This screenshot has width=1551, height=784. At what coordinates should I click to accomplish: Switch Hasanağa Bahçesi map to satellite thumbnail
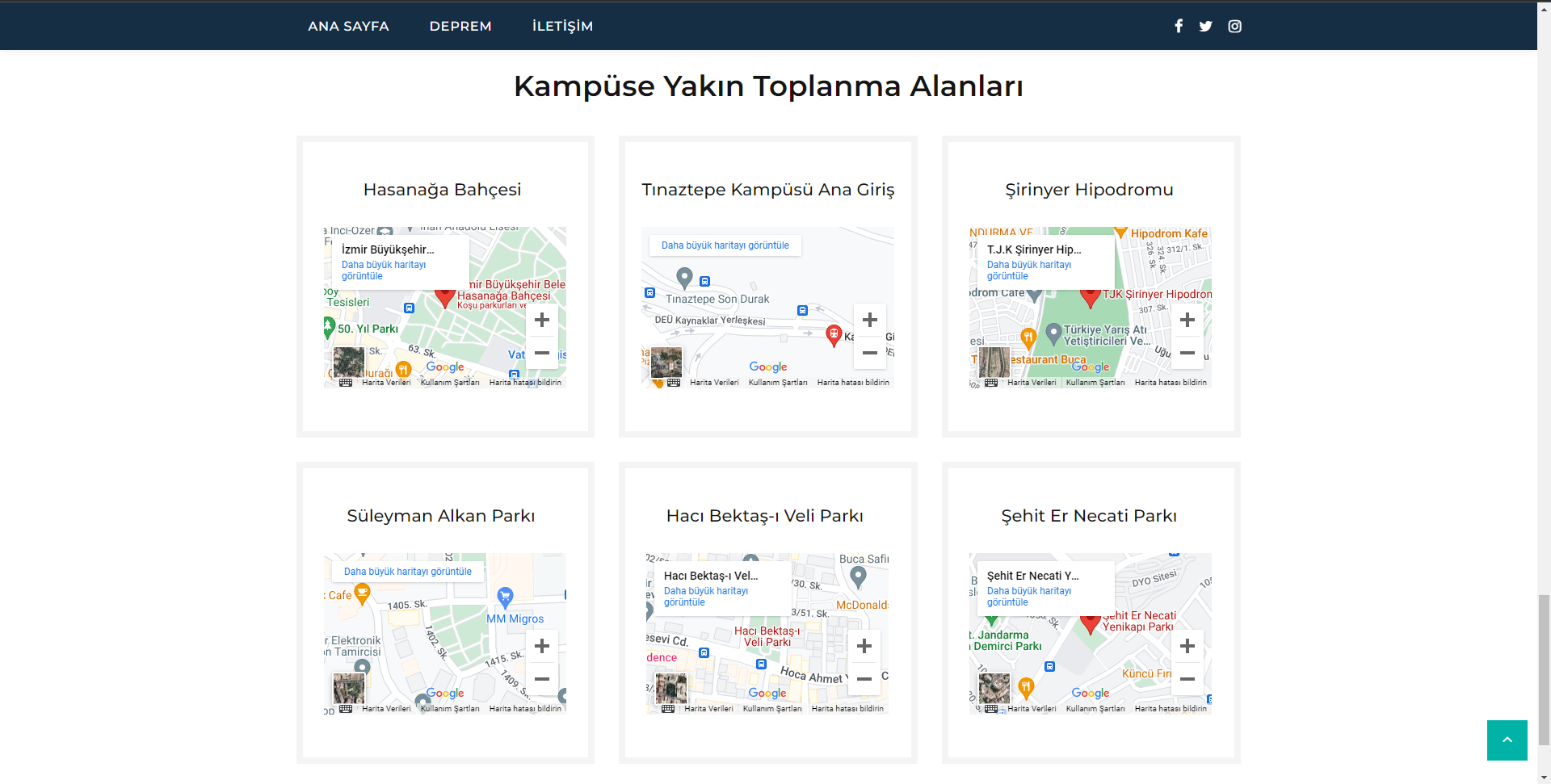click(349, 363)
